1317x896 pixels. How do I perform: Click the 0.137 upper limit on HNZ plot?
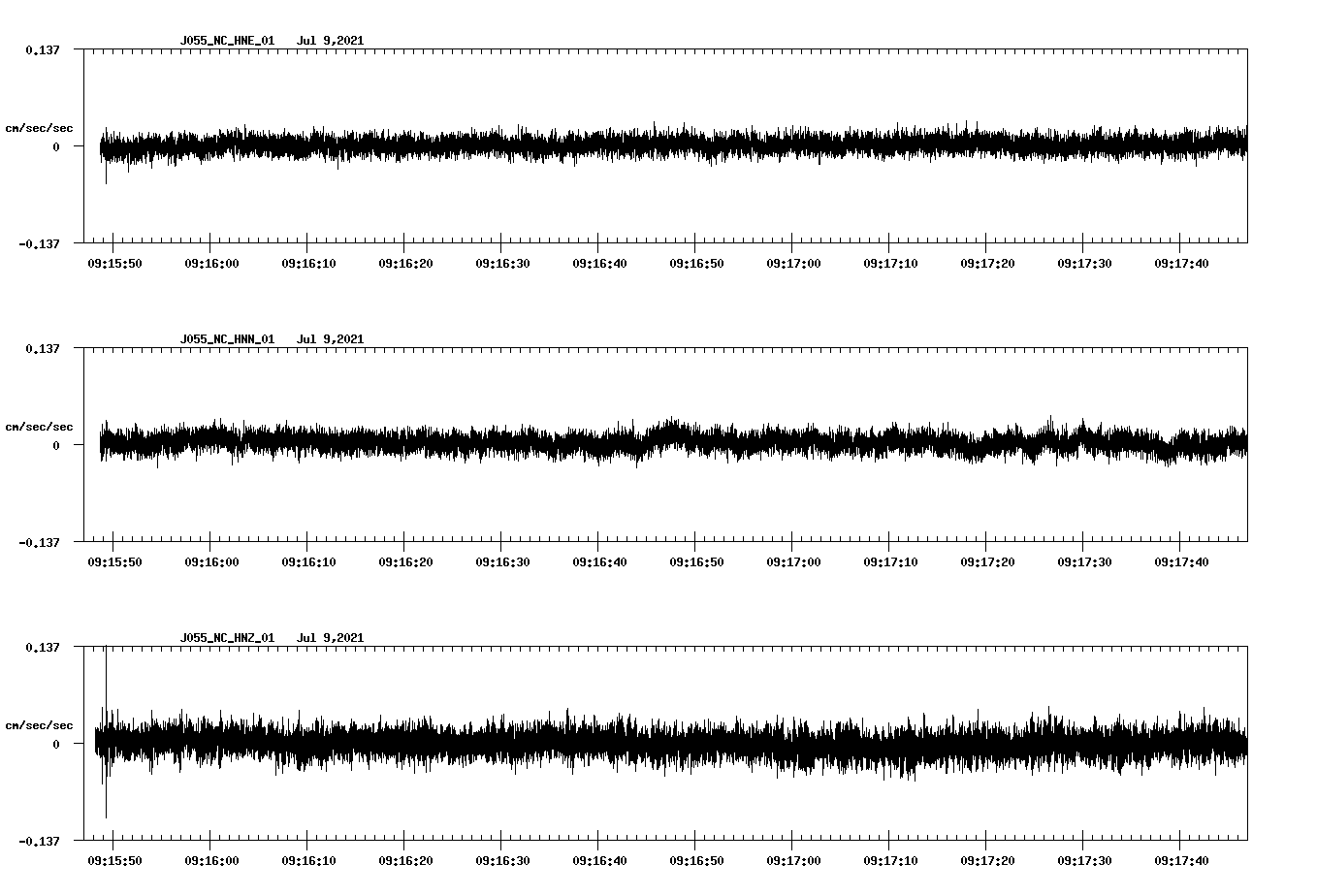click(42, 647)
